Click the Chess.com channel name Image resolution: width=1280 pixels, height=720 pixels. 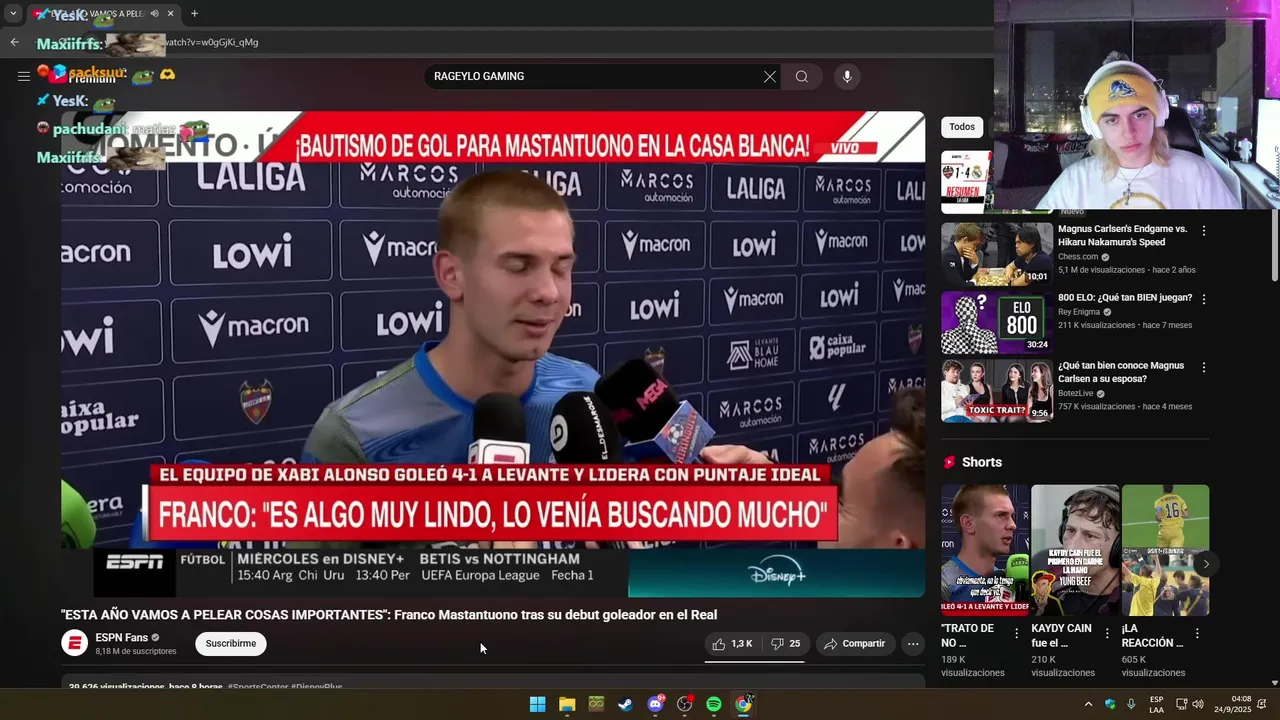tap(1078, 257)
